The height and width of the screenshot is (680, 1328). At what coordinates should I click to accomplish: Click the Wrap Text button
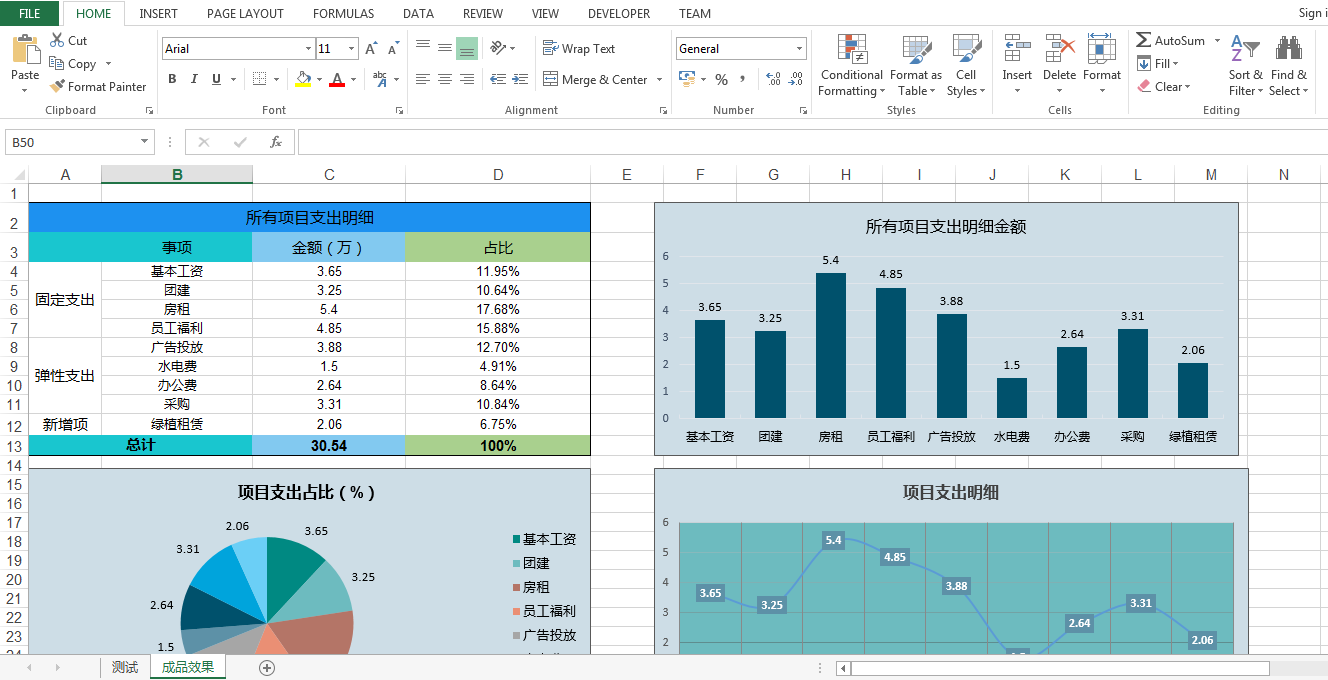point(579,48)
